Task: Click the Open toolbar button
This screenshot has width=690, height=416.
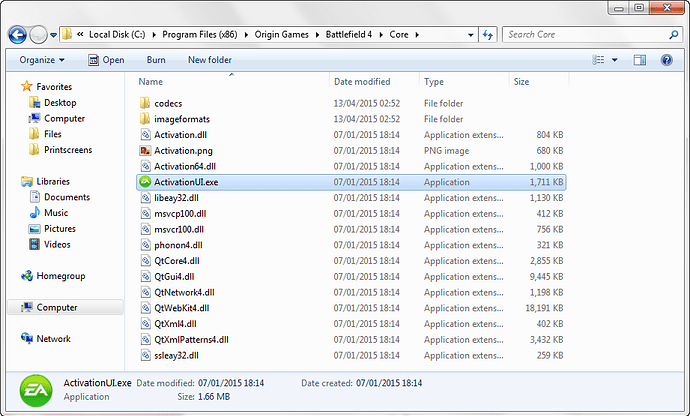Action: click(x=106, y=60)
